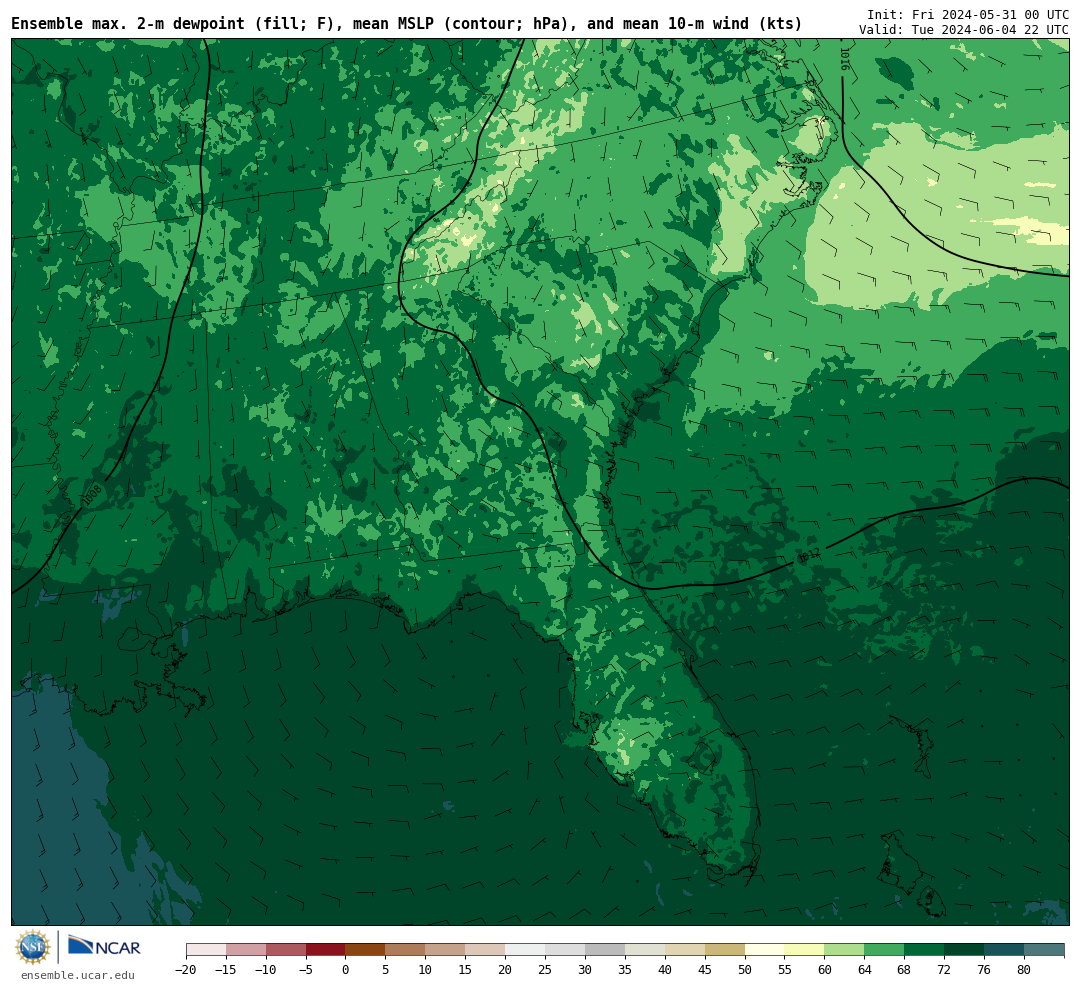Image resolution: width=1080 pixels, height=988 pixels.
Task: Click the 72 to 76 darkest green swatch
Action: pos(964,950)
